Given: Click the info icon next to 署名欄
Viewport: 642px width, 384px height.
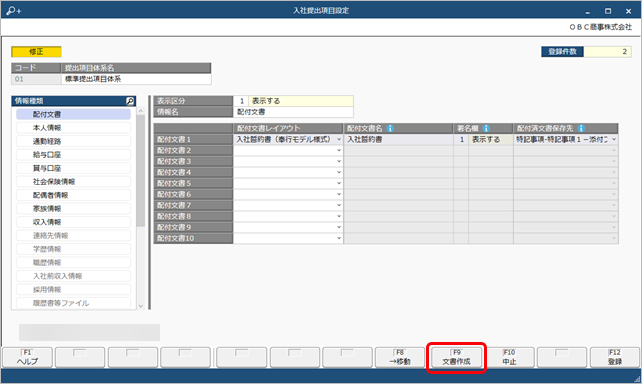Looking at the screenshot, I should coord(486,128).
